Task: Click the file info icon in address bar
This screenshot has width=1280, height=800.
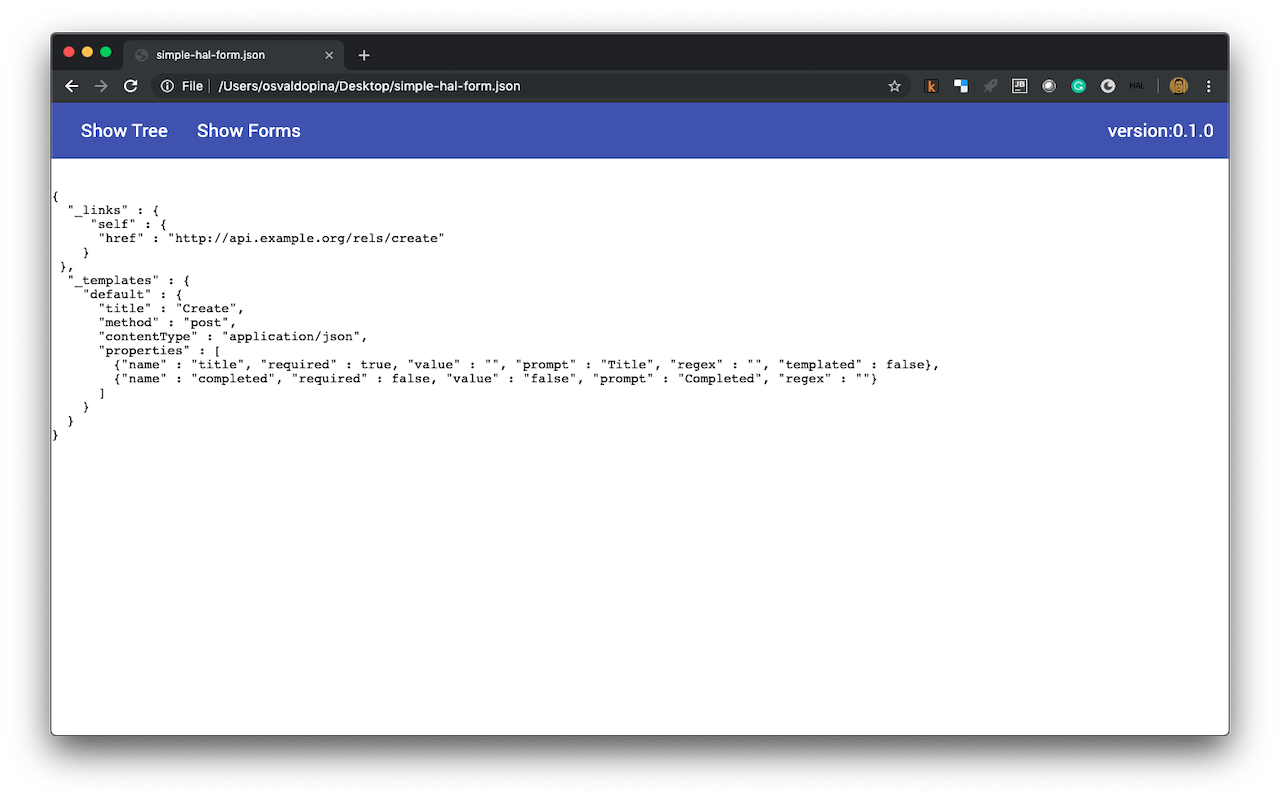Action: pos(167,86)
